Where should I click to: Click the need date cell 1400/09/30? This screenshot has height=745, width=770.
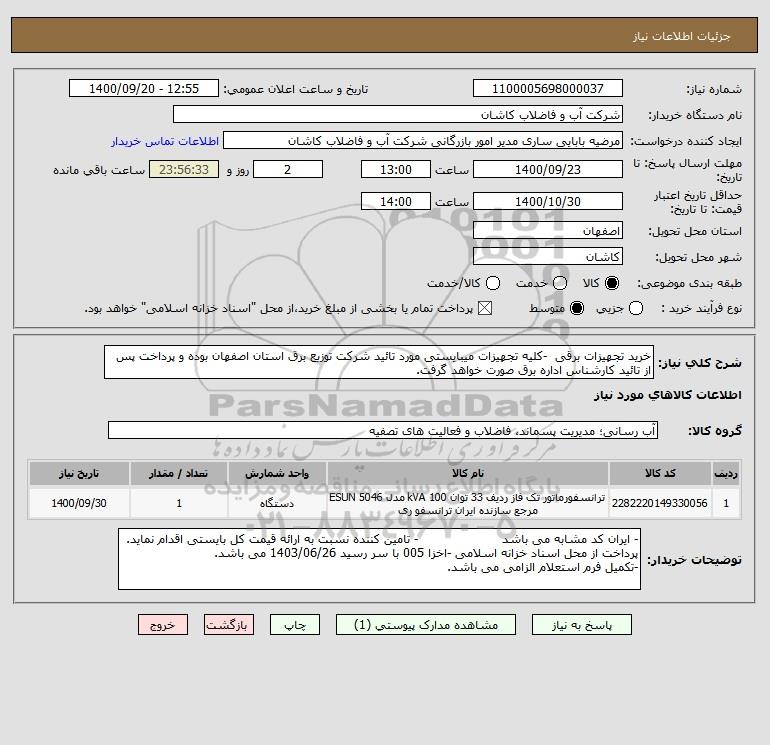click(79, 503)
